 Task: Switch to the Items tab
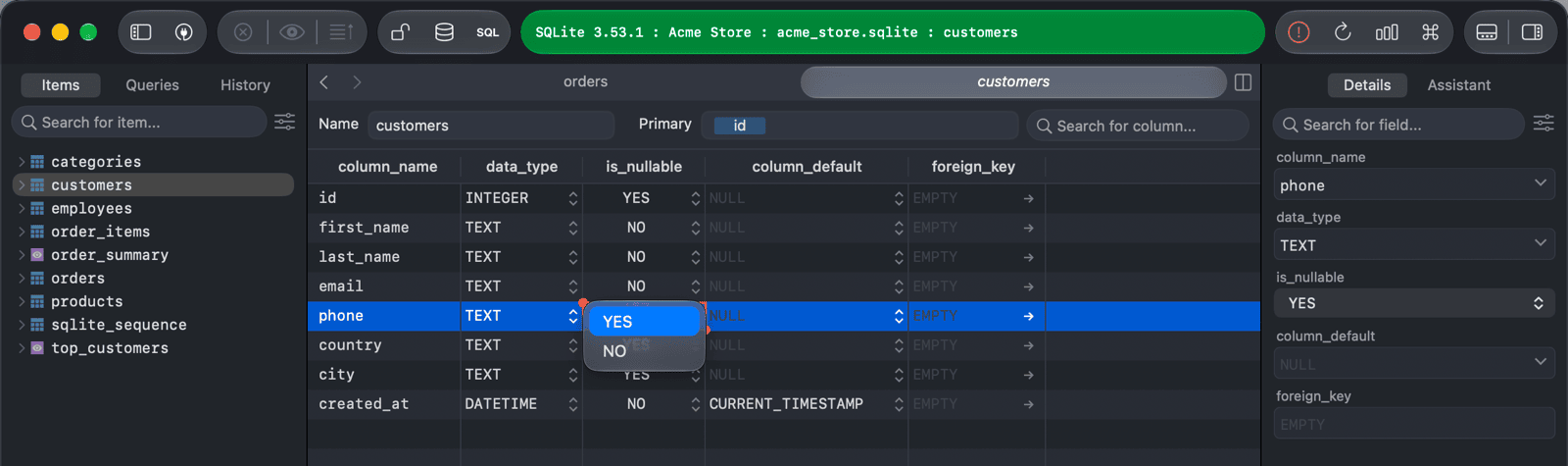click(x=61, y=85)
